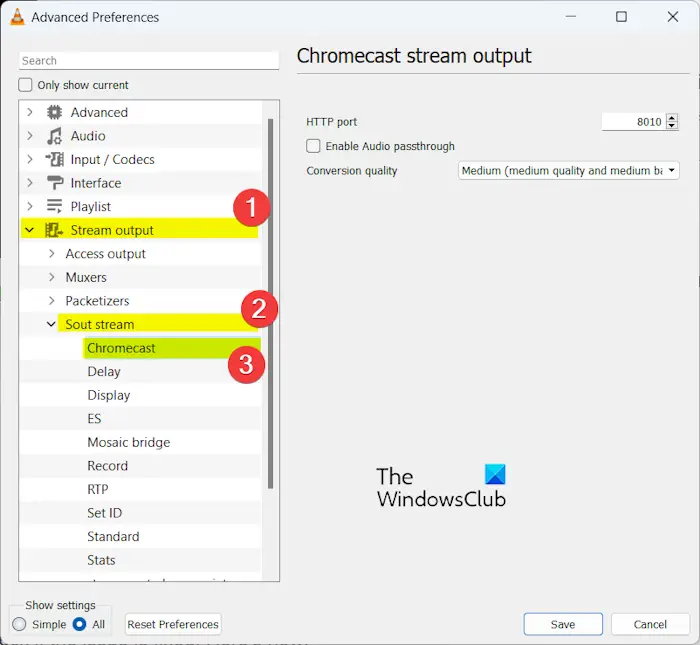
Task: Decrease HTTP port with down arrow
Action: coord(671,125)
